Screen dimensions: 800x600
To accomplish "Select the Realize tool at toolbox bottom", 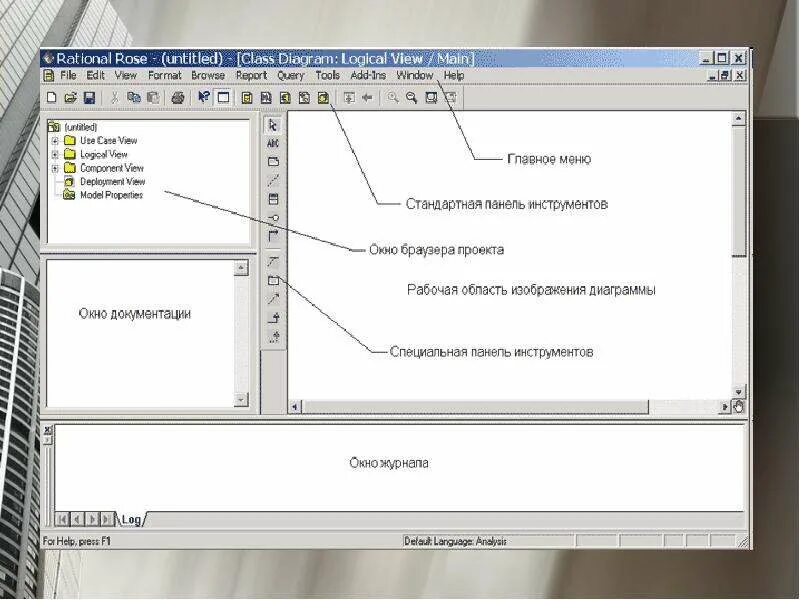I will (273, 337).
